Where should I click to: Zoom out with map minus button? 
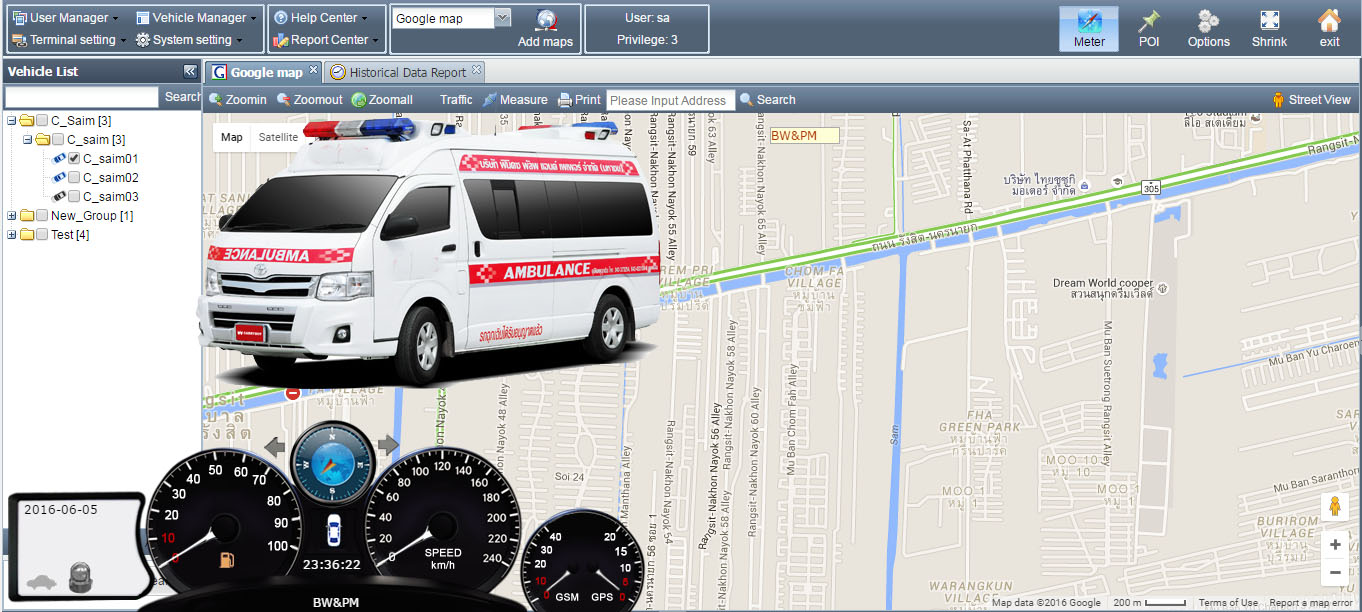[x=1335, y=573]
